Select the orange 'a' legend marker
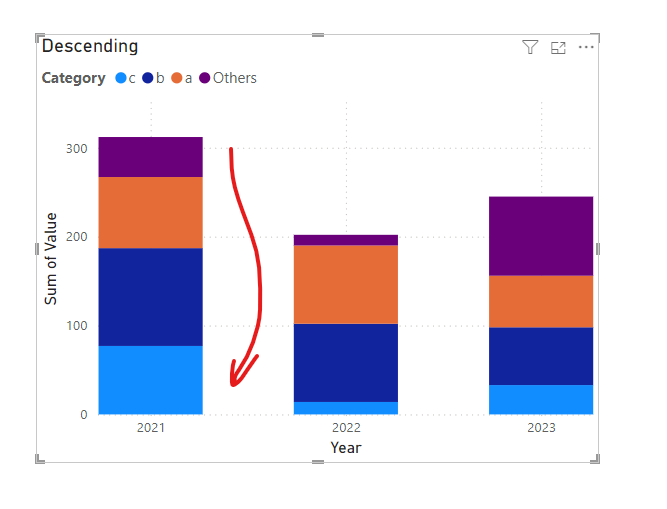The image size is (667, 509). [177, 78]
